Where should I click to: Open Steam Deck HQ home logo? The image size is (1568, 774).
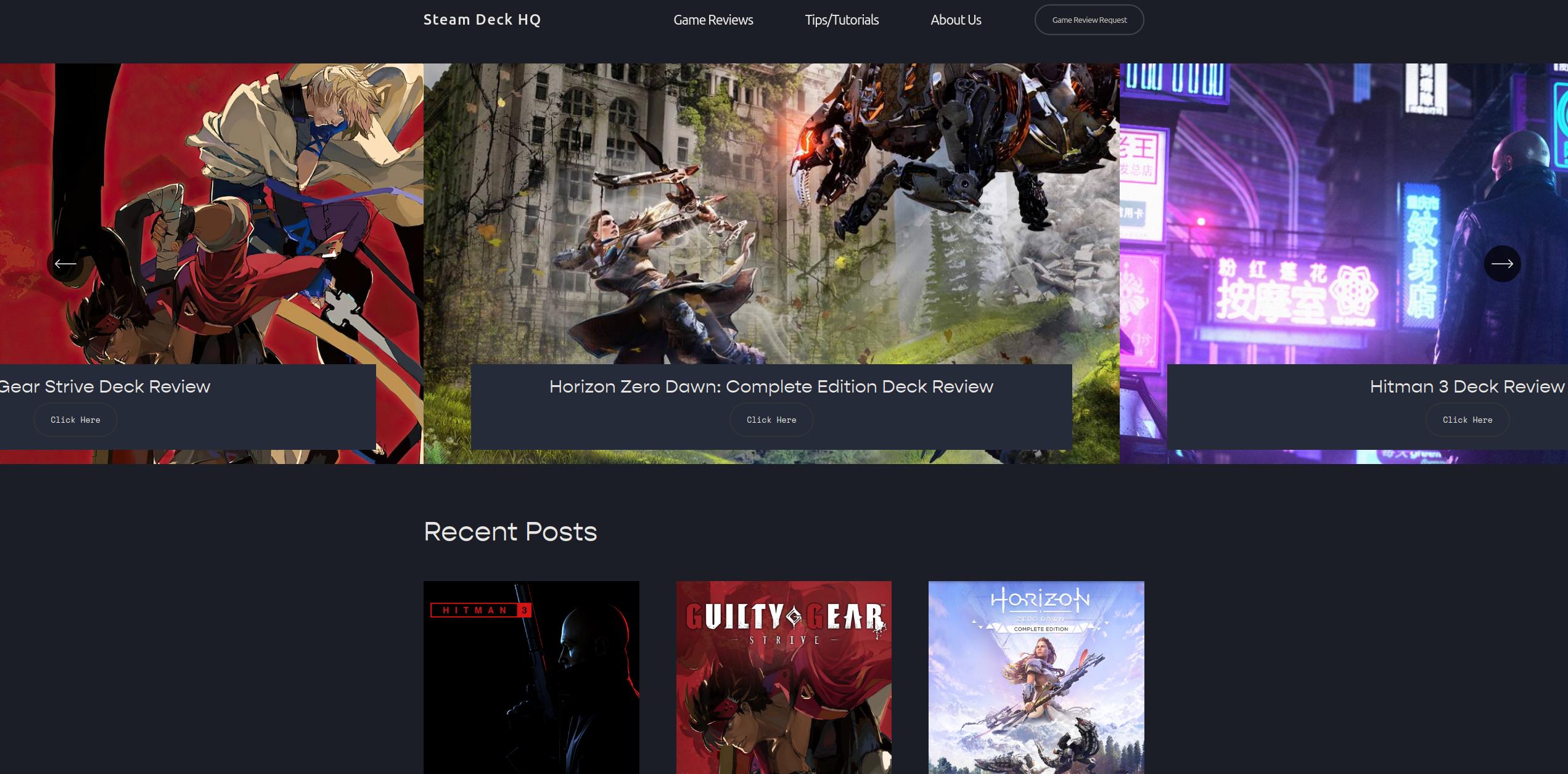[482, 20]
